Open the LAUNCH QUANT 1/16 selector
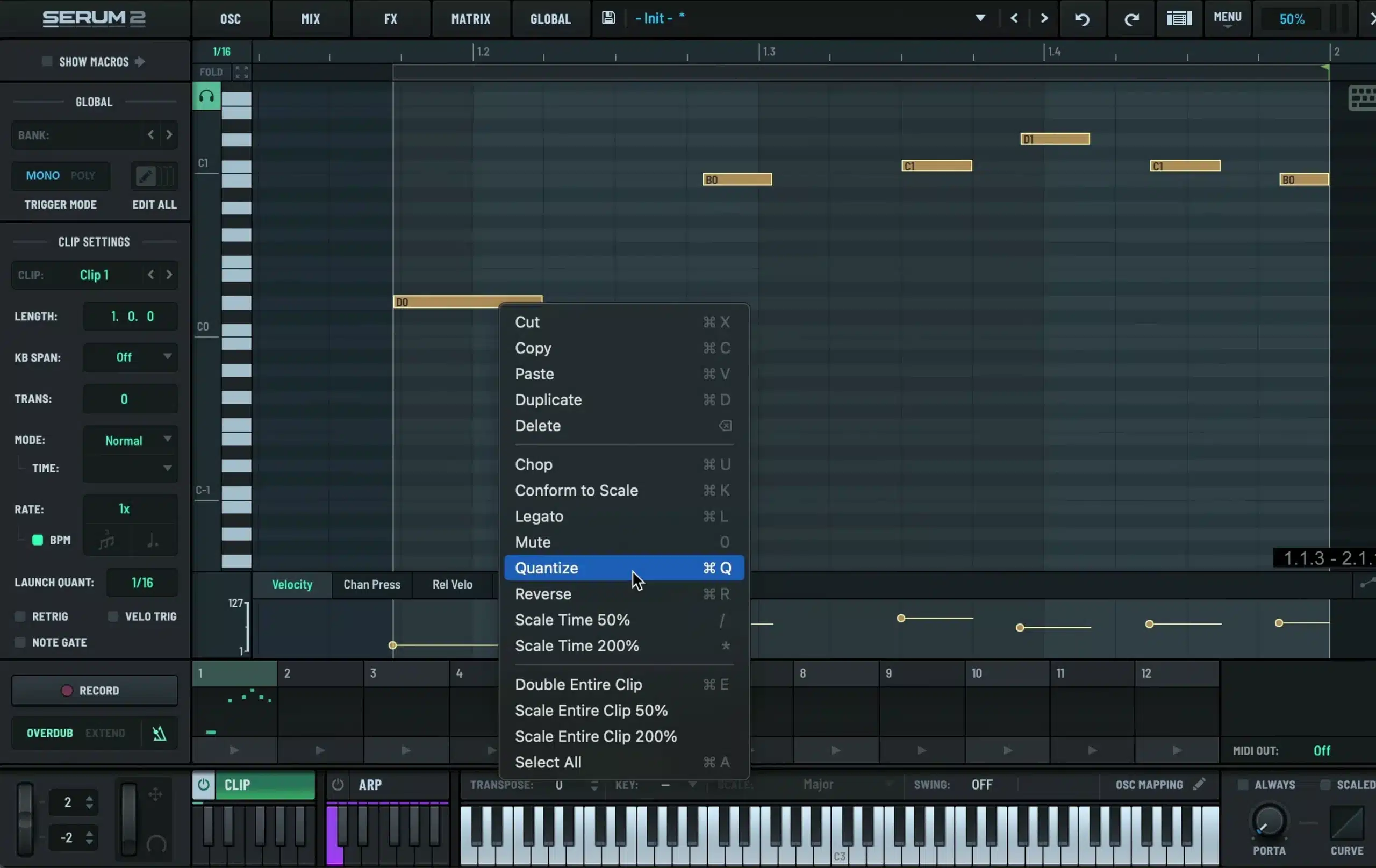1376x868 pixels. click(x=142, y=582)
